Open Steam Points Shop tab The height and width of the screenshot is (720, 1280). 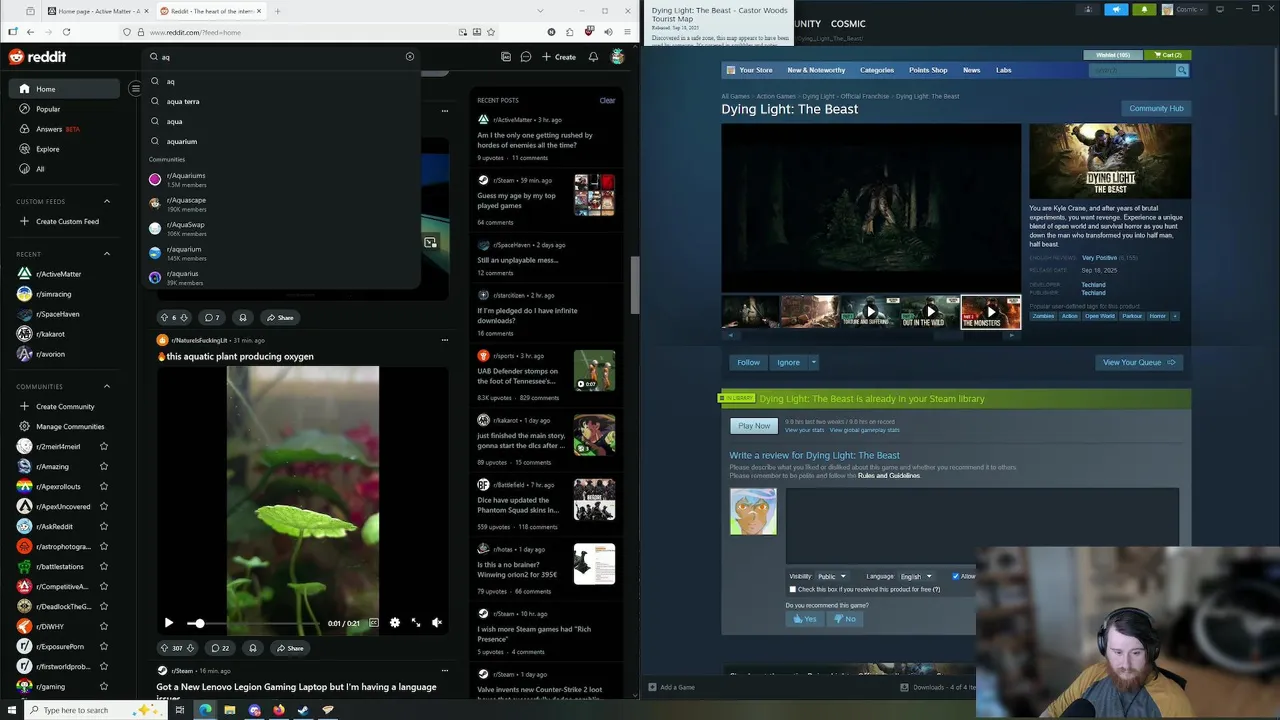928,70
